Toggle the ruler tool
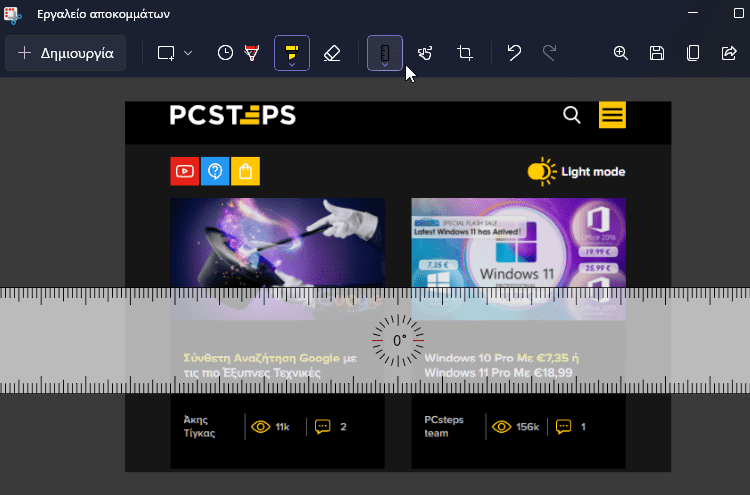The height and width of the screenshot is (495, 750). [385, 53]
